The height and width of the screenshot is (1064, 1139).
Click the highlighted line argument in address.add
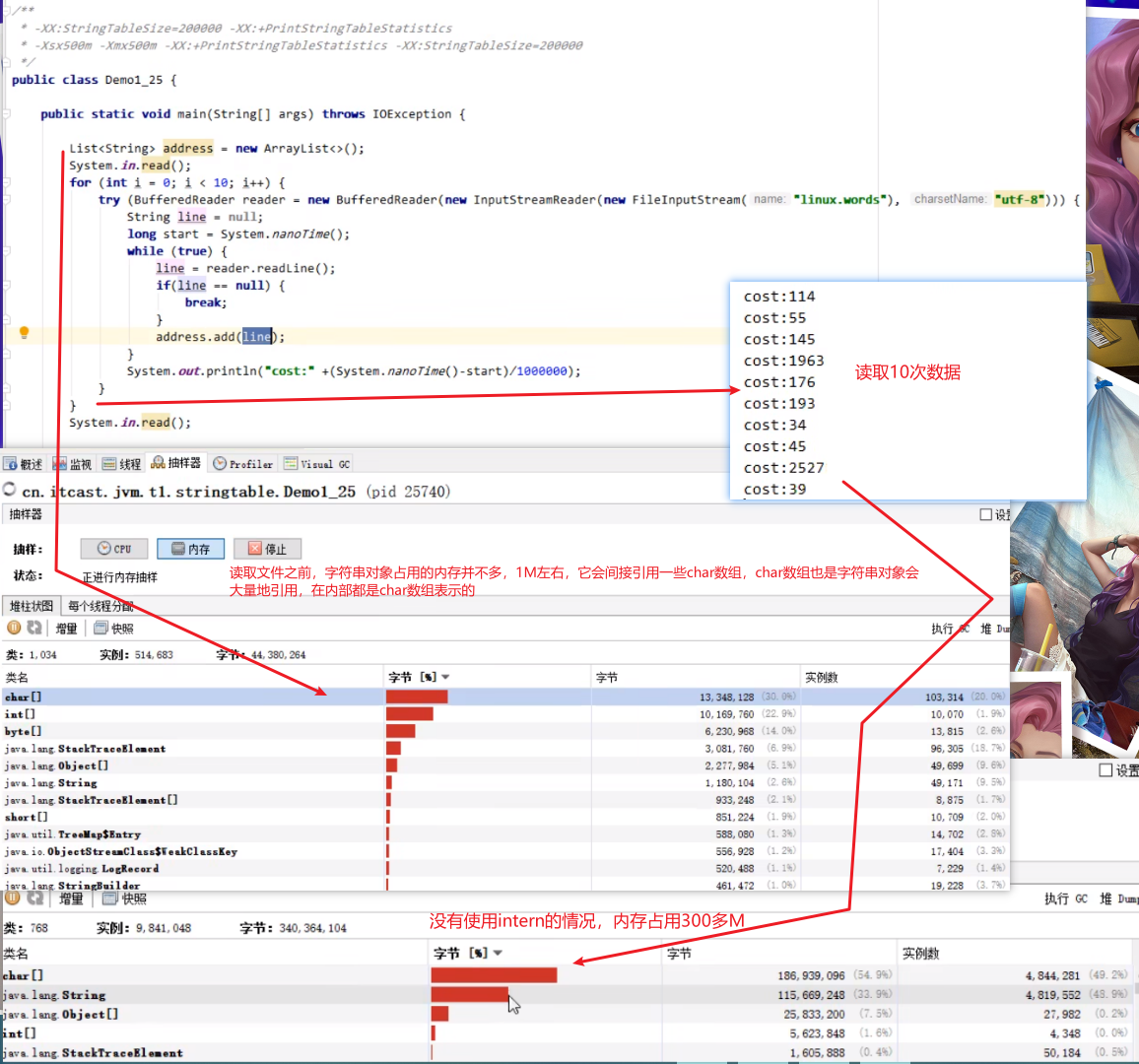click(x=256, y=336)
